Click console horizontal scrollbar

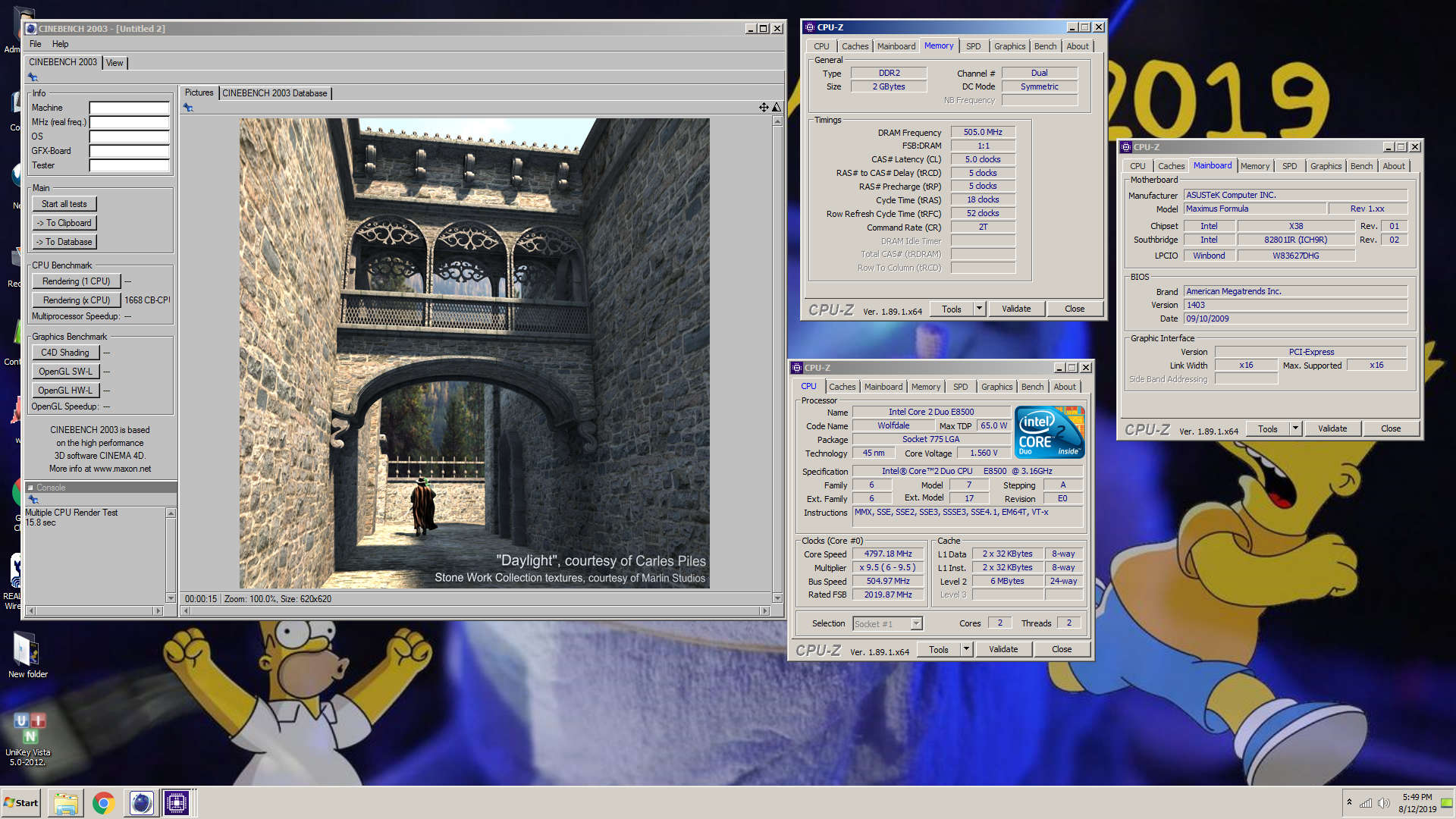coord(95,610)
